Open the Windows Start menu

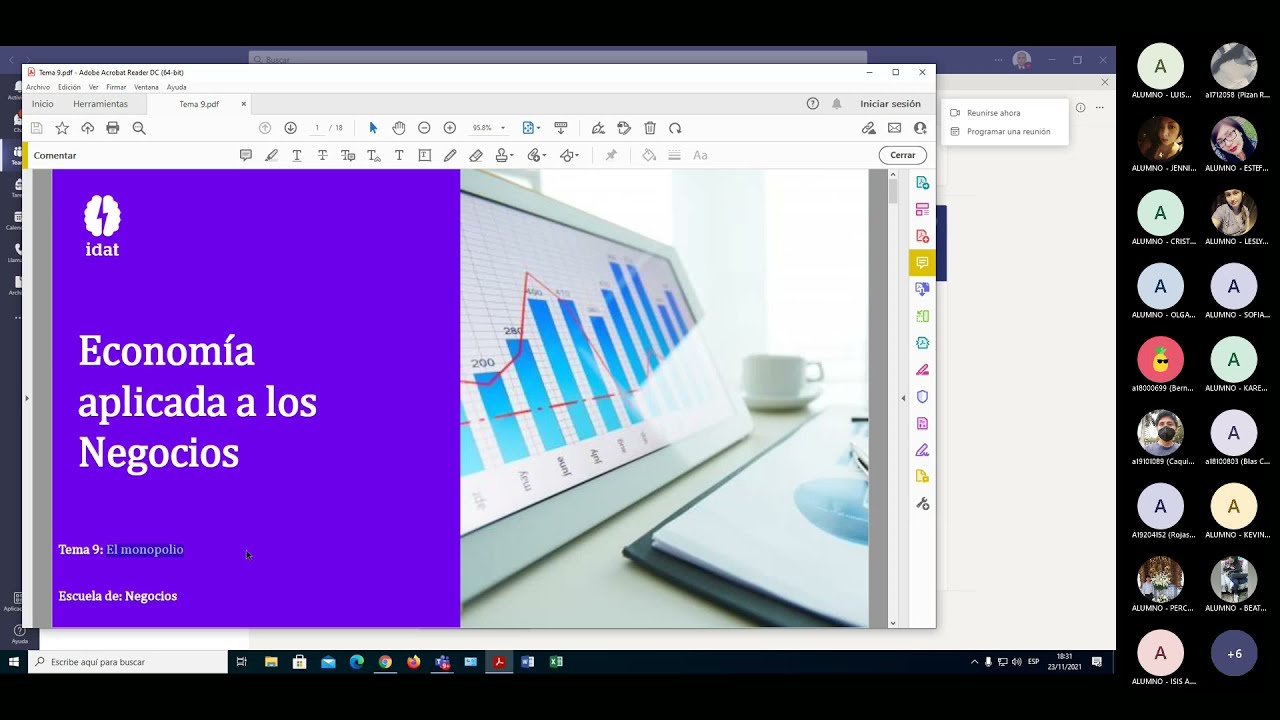[14, 662]
